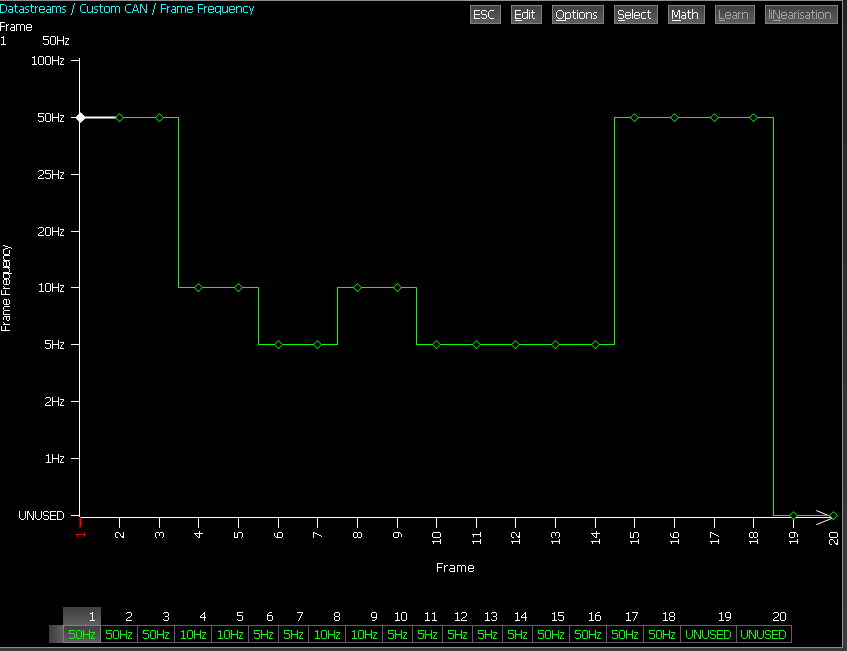Select the UNUSED diamond marker at frame 19
The width and height of the screenshot is (847, 651).
point(793,515)
